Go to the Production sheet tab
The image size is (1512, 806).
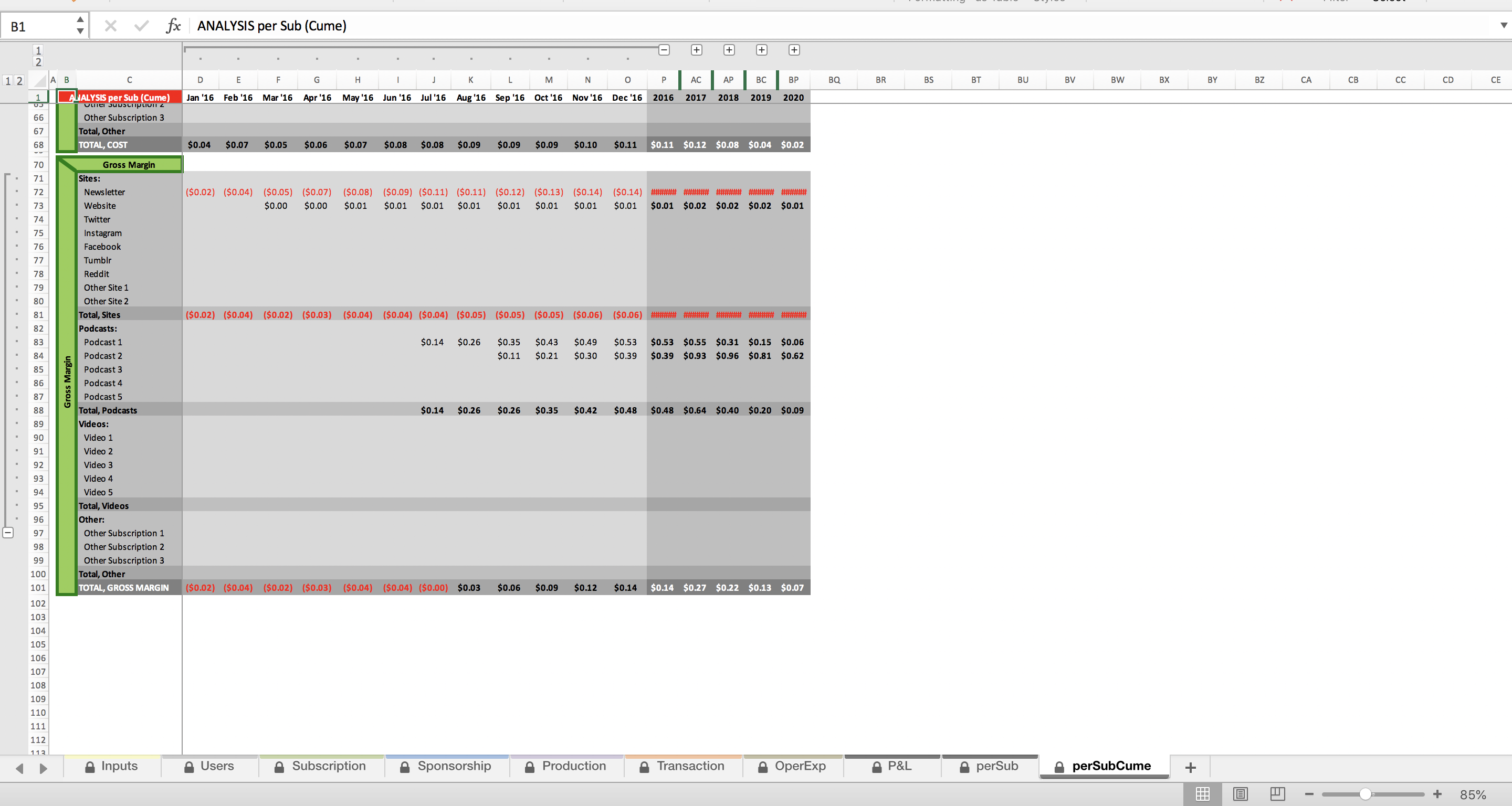[566, 766]
